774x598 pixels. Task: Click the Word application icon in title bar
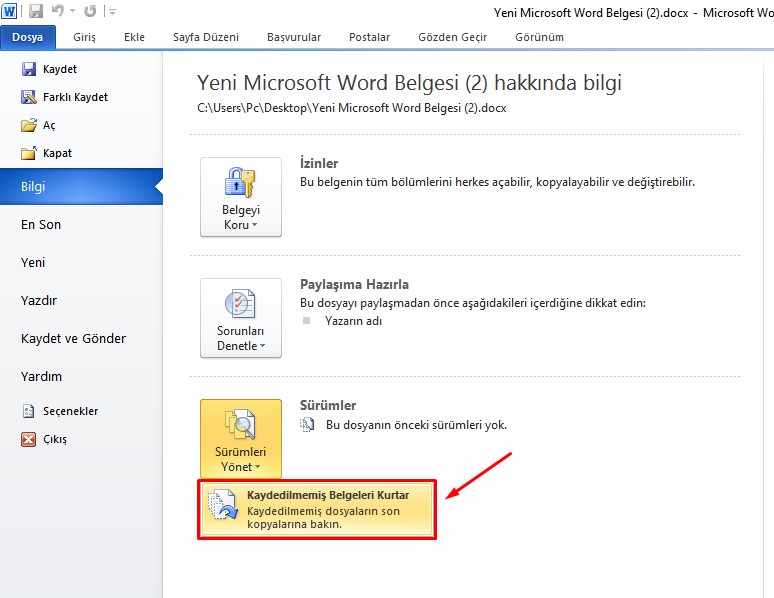pyautogui.click(x=10, y=12)
